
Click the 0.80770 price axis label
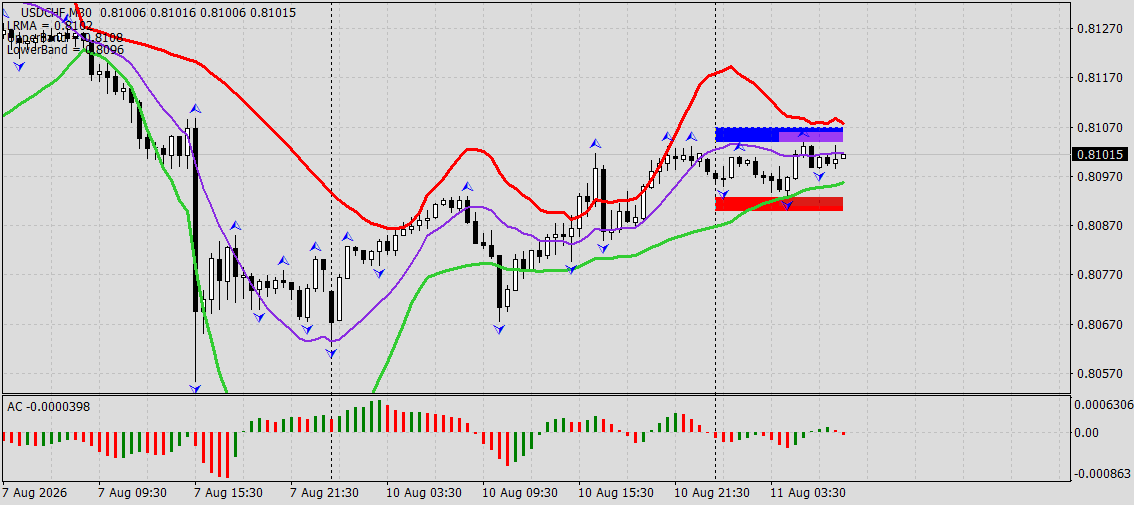(x=1098, y=275)
